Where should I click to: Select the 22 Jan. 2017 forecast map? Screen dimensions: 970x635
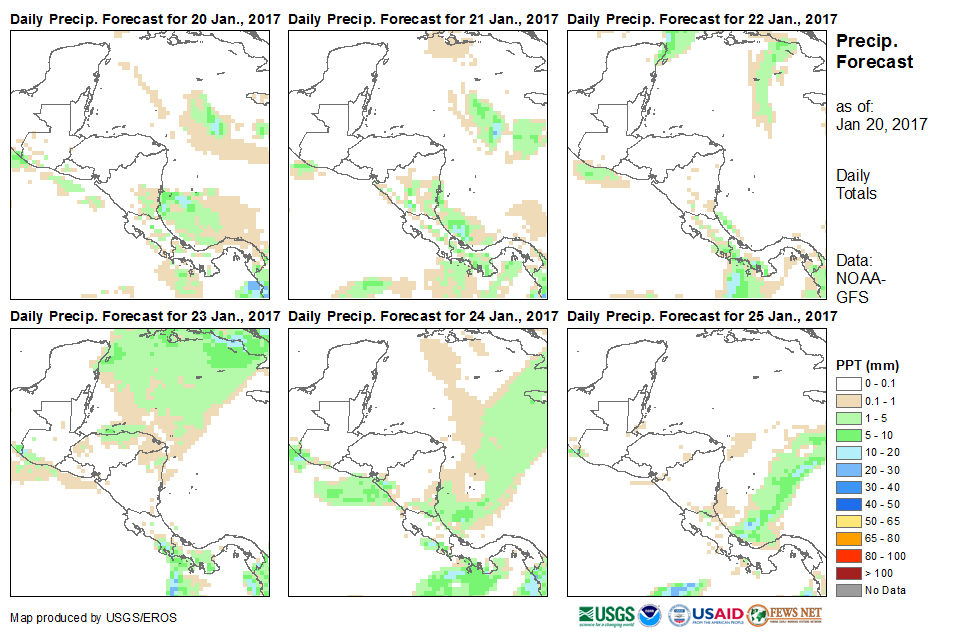pos(696,164)
